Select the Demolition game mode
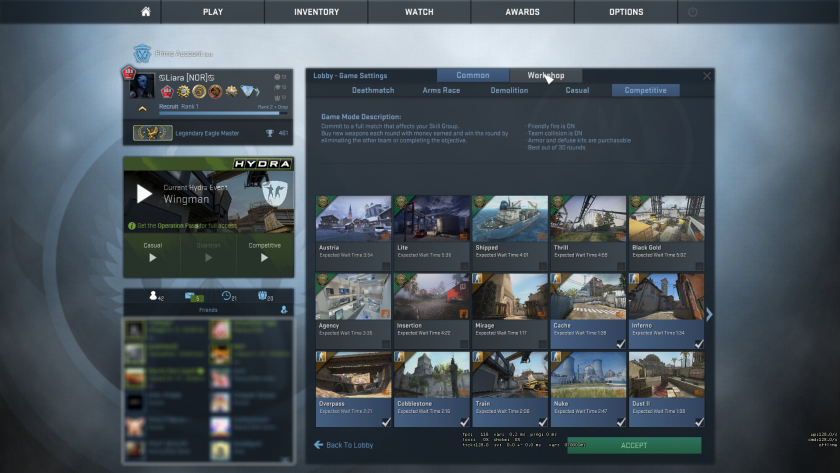Viewport: 840px width, 473px height. tap(509, 91)
